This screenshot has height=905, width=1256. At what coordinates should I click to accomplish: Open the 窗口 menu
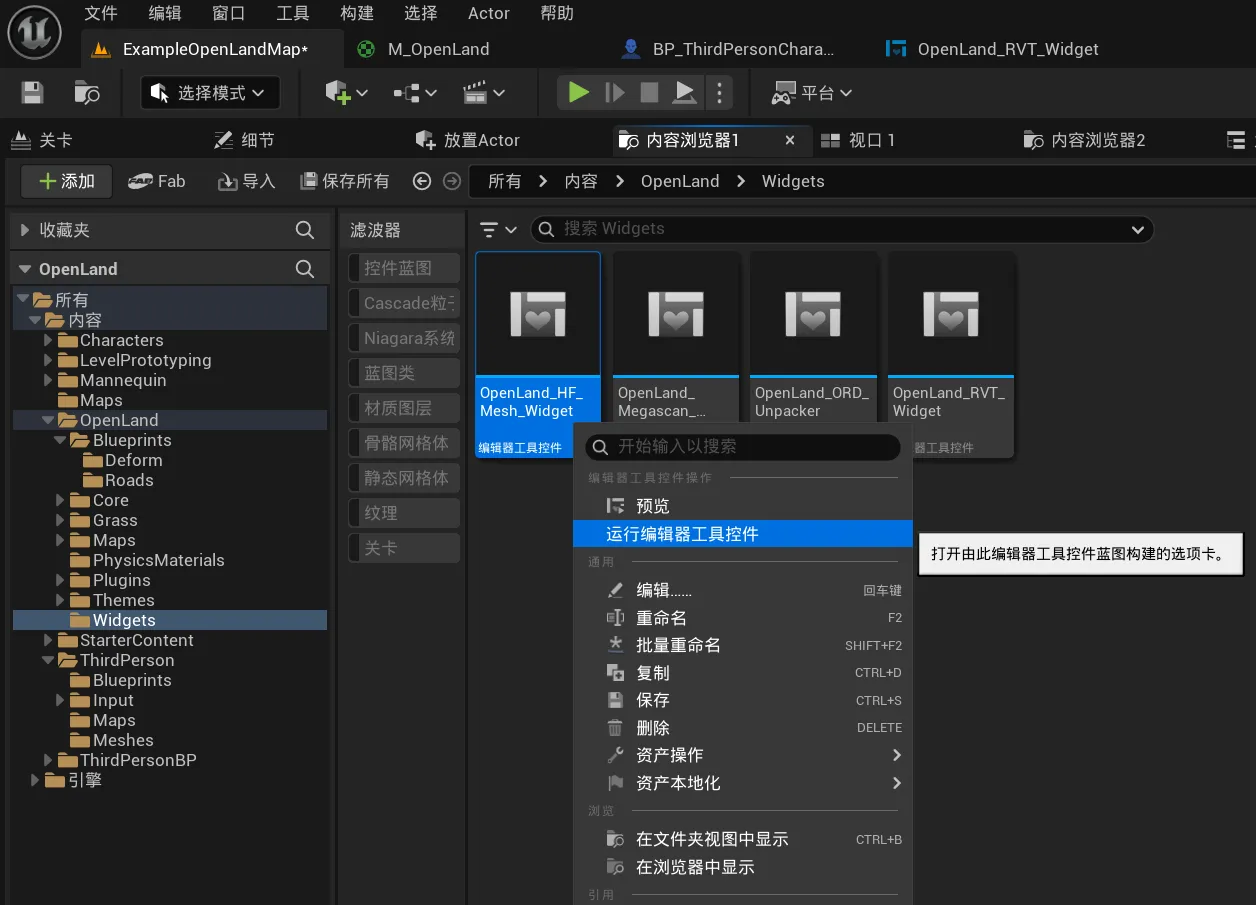[229, 13]
